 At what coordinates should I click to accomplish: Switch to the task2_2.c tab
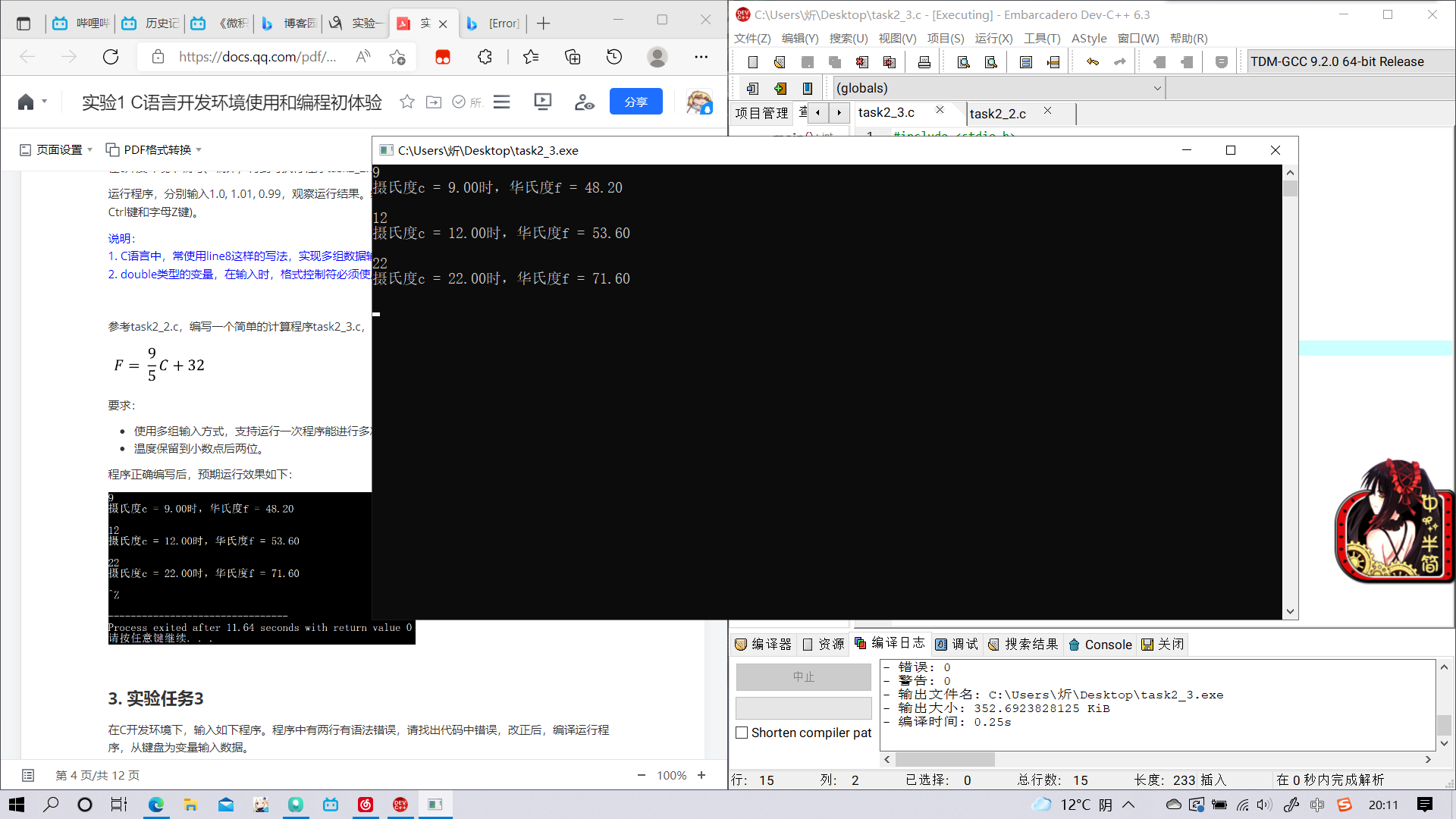click(997, 114)
